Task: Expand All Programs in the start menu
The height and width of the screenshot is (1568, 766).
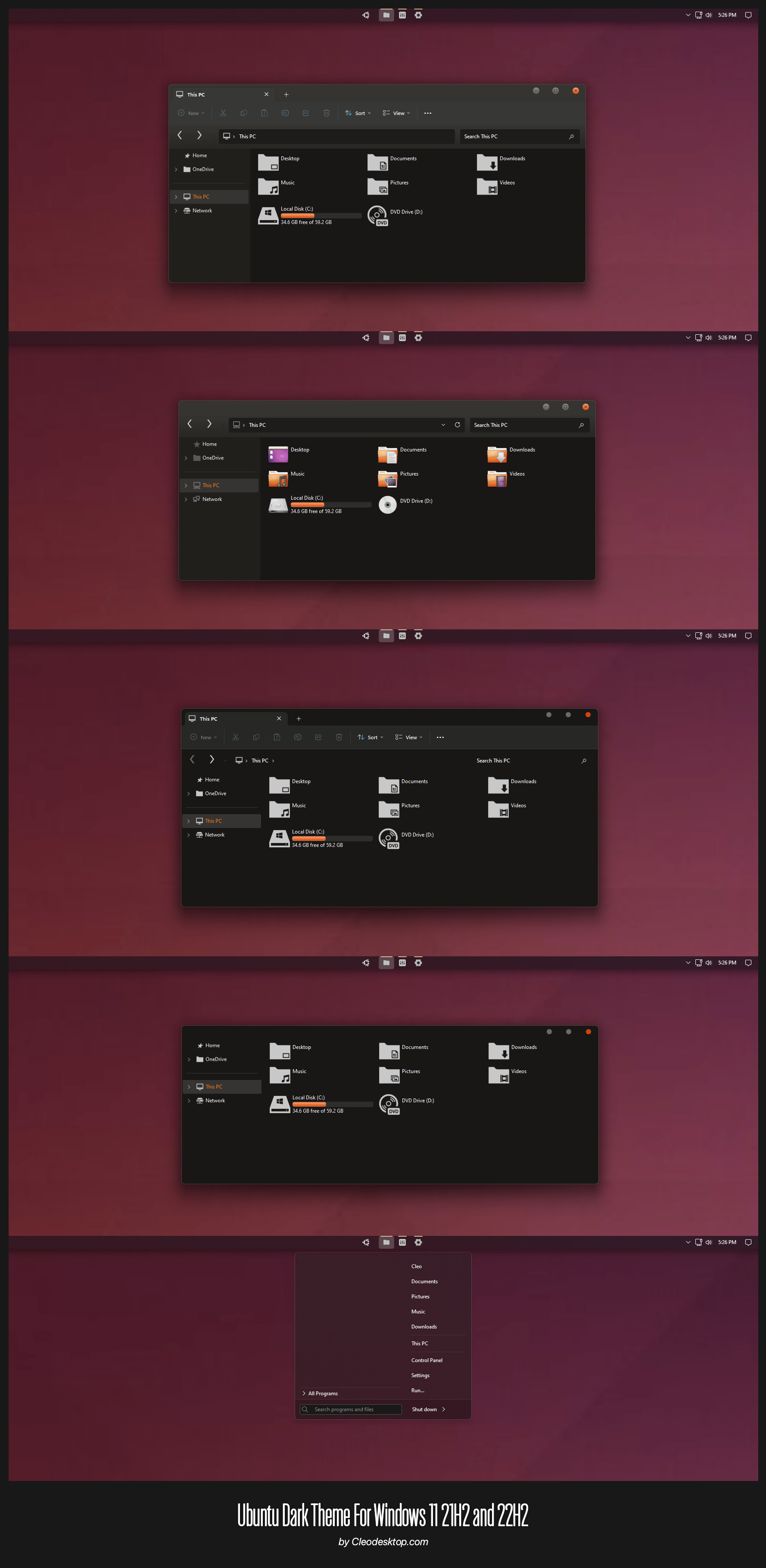Action: point(322,1393)
